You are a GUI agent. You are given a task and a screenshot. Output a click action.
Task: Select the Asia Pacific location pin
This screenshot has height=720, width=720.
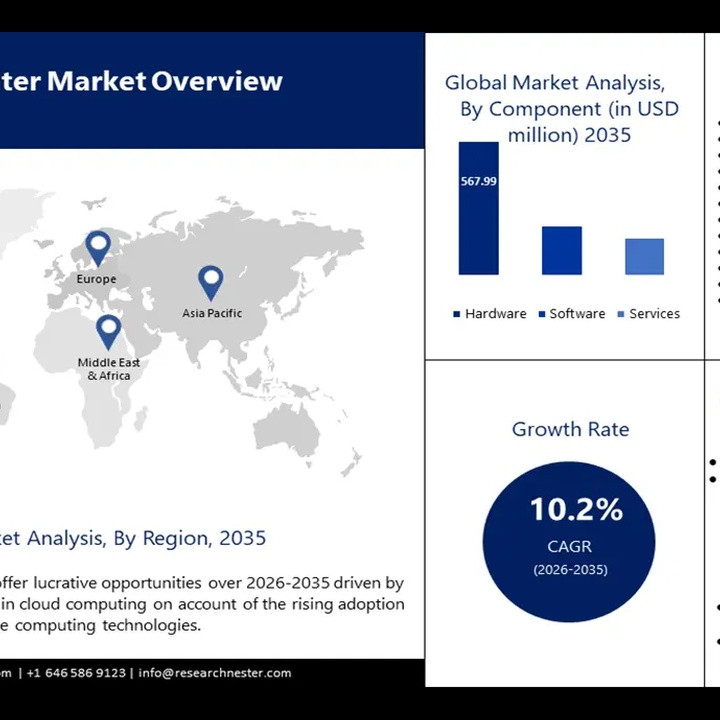210,281
